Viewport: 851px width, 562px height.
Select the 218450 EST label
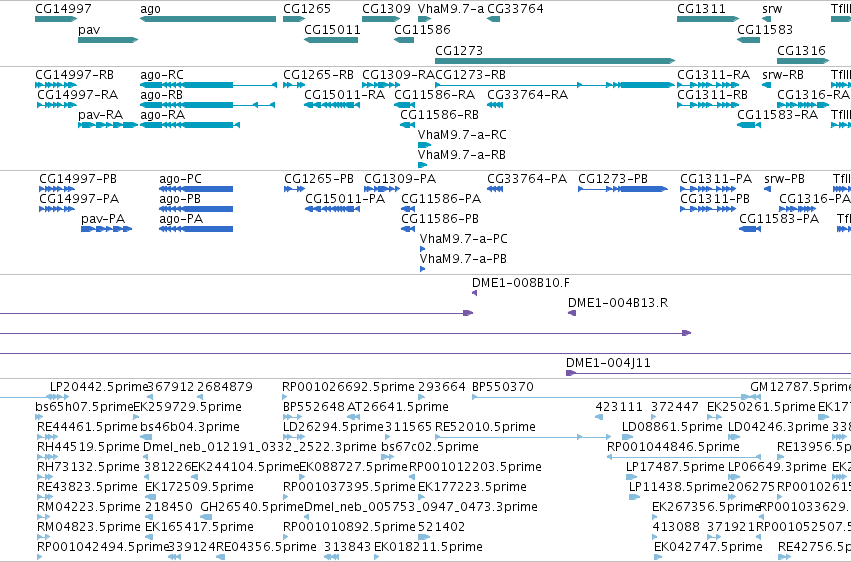pyautogui.click(x=168, y=507)
